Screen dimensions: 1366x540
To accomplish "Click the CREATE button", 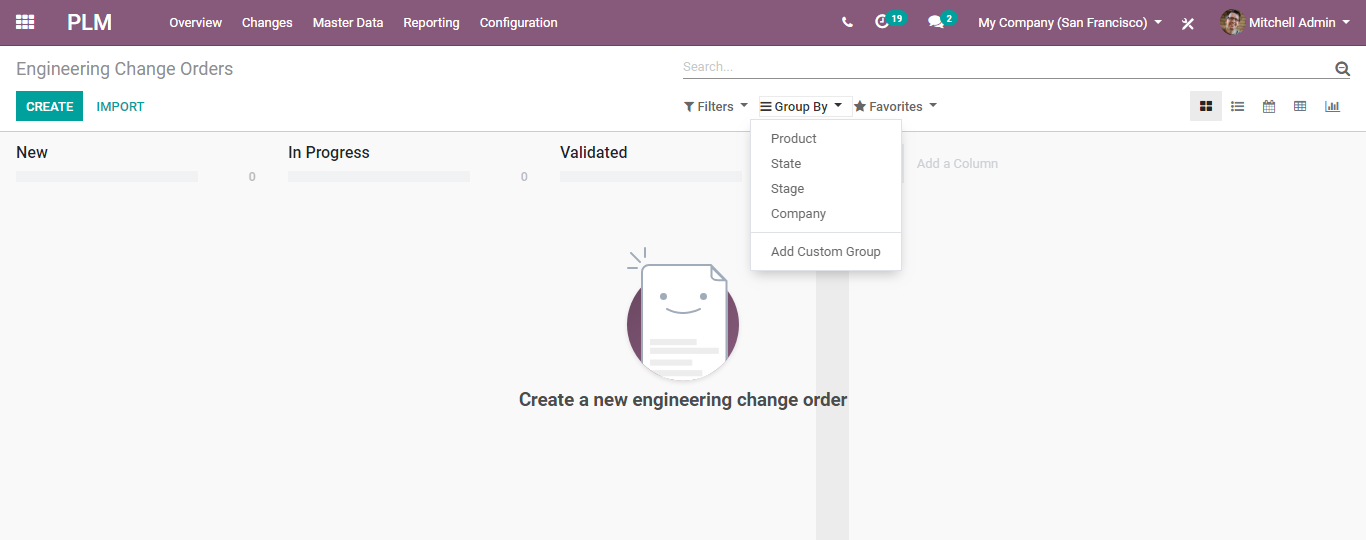I will [49, 106].
